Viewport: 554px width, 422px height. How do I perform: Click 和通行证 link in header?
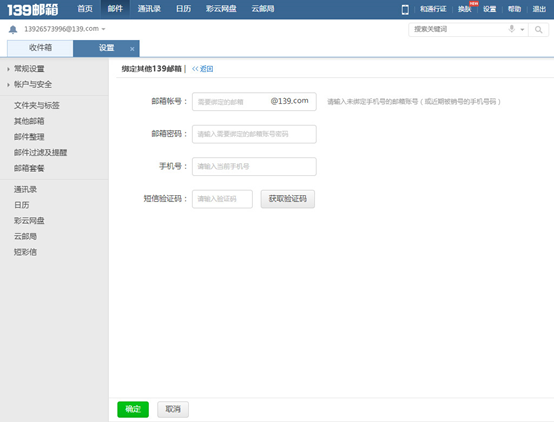(433, 9)
